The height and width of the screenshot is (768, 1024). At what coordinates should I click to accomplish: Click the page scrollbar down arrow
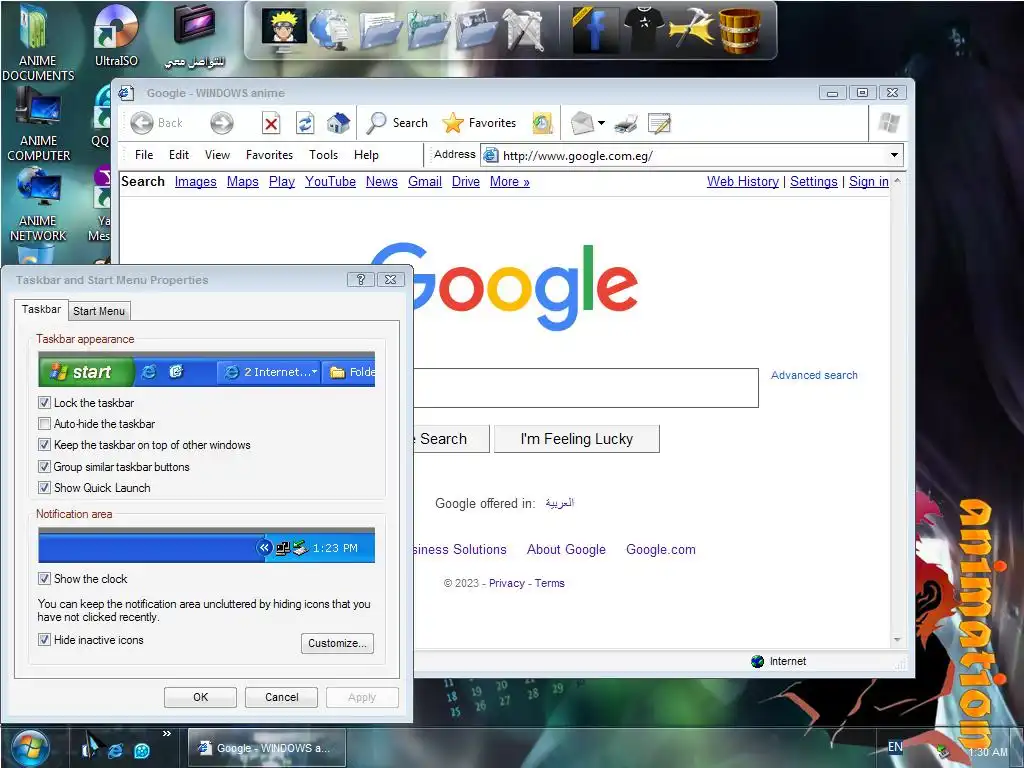[897, 640]
